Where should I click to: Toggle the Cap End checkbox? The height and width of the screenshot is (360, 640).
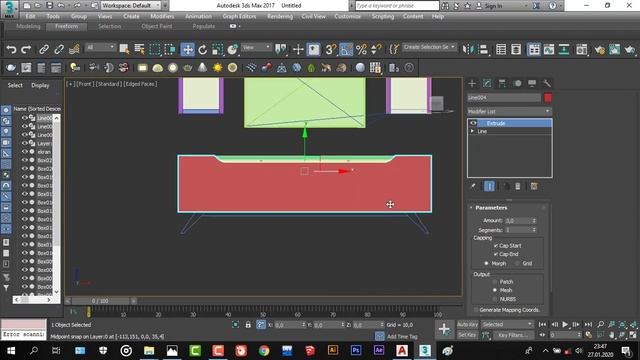pos(496,254)
